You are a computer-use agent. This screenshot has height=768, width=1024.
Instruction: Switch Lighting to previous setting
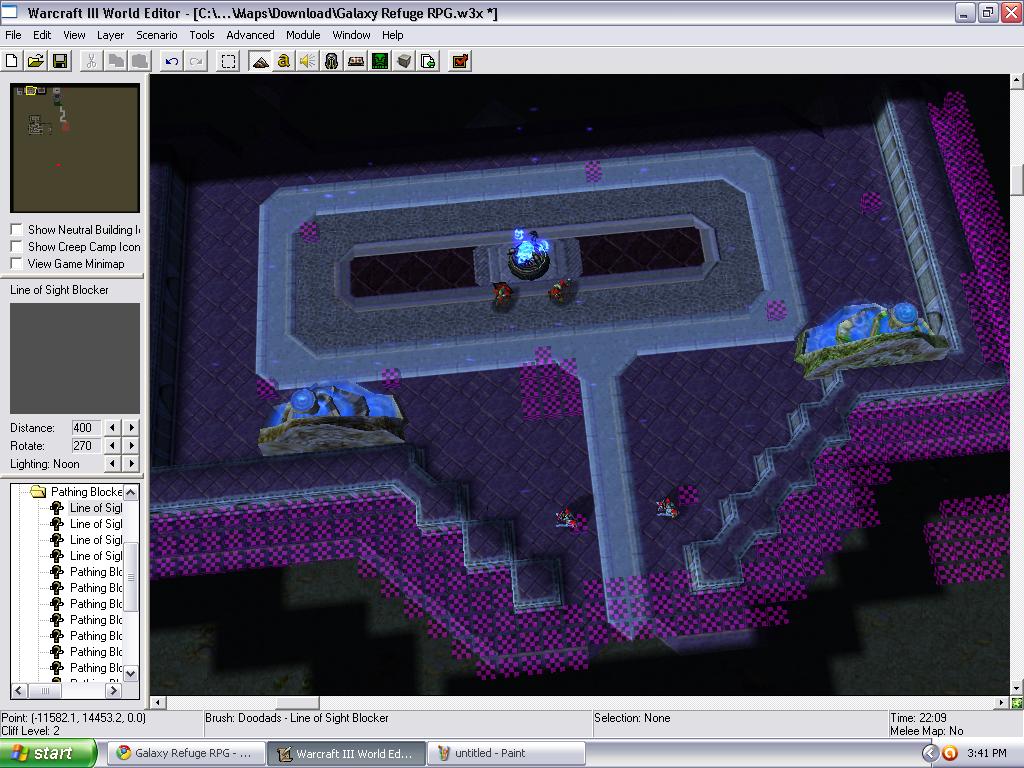pos(113,464)
